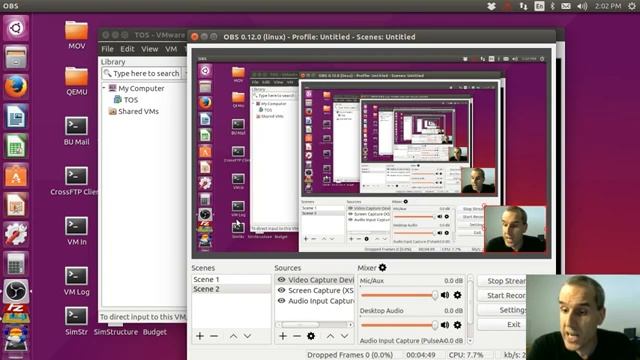Viewport: 640px width, 360px height.
Task: Open Desktop Audio gear settings
Action: click(x=458, y=325)
